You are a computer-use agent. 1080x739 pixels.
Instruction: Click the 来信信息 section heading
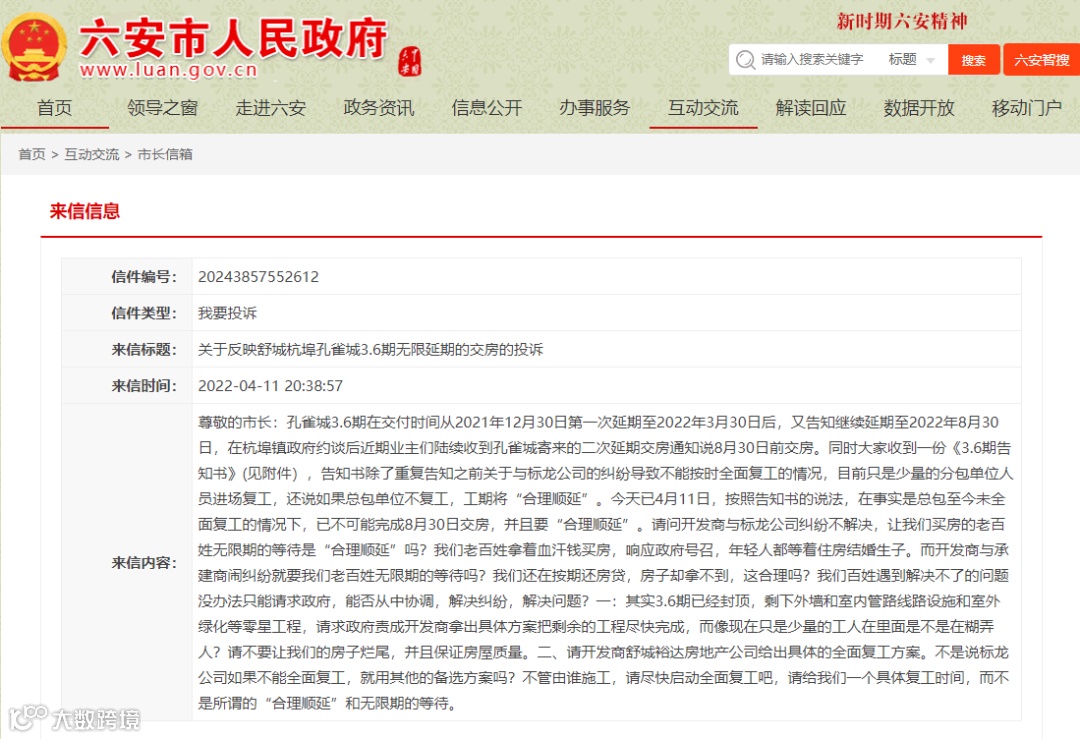[x=85, y=211]
